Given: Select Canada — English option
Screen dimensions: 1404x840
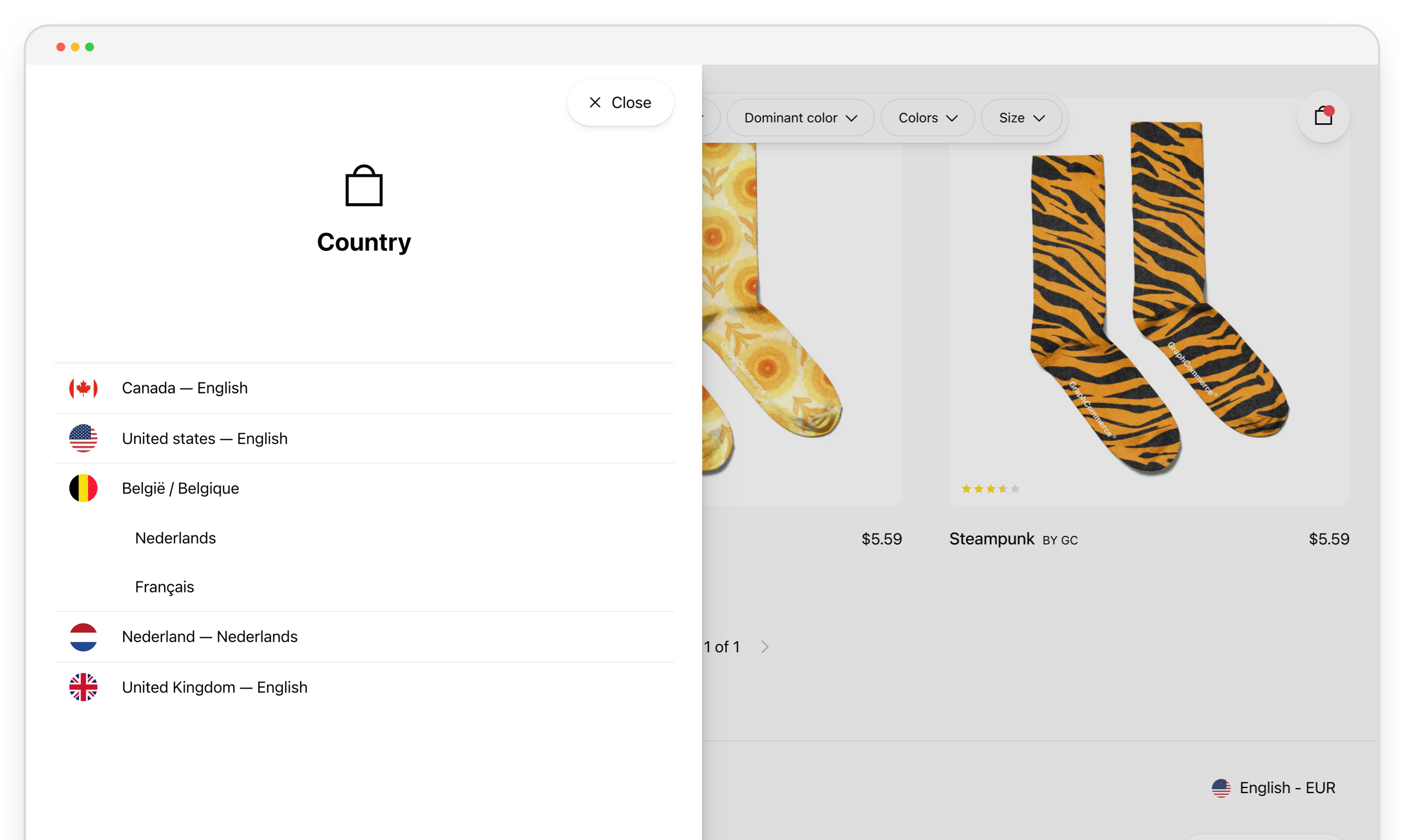Looking at the screenshot, I should click(185, 388).
